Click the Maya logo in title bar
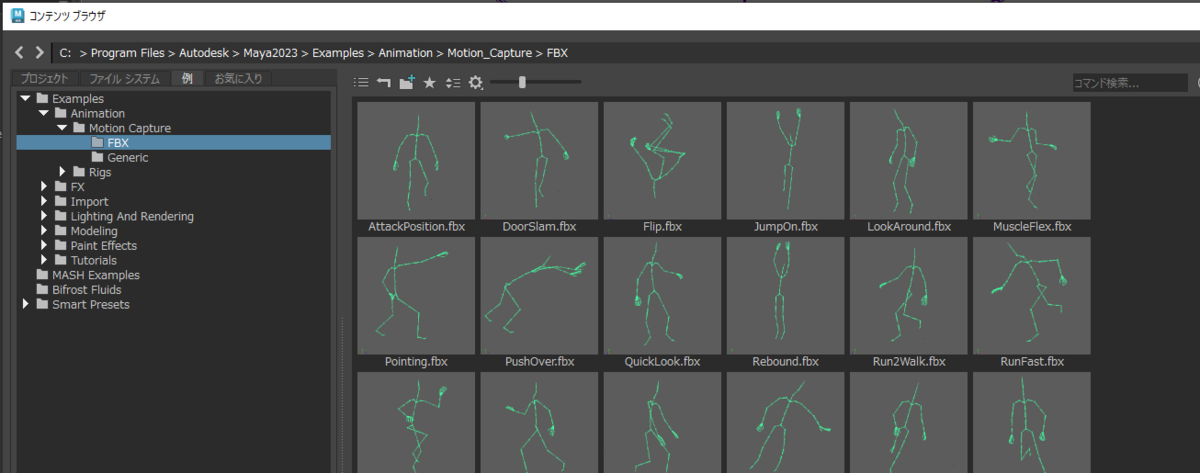This screenshot has height=473, width=1200. coord(16,16)
